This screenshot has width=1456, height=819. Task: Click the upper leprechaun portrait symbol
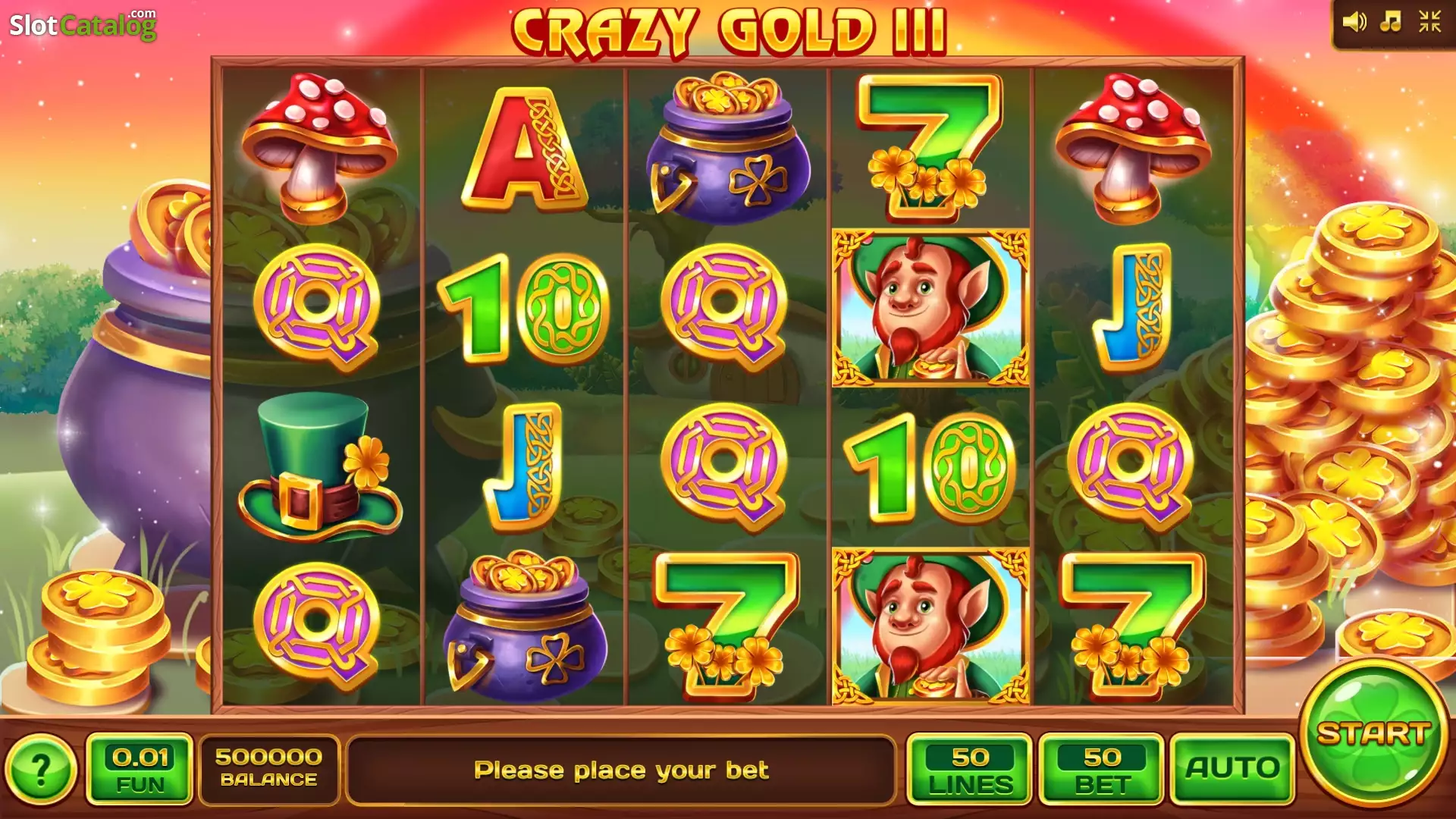[x=930, y=308]
